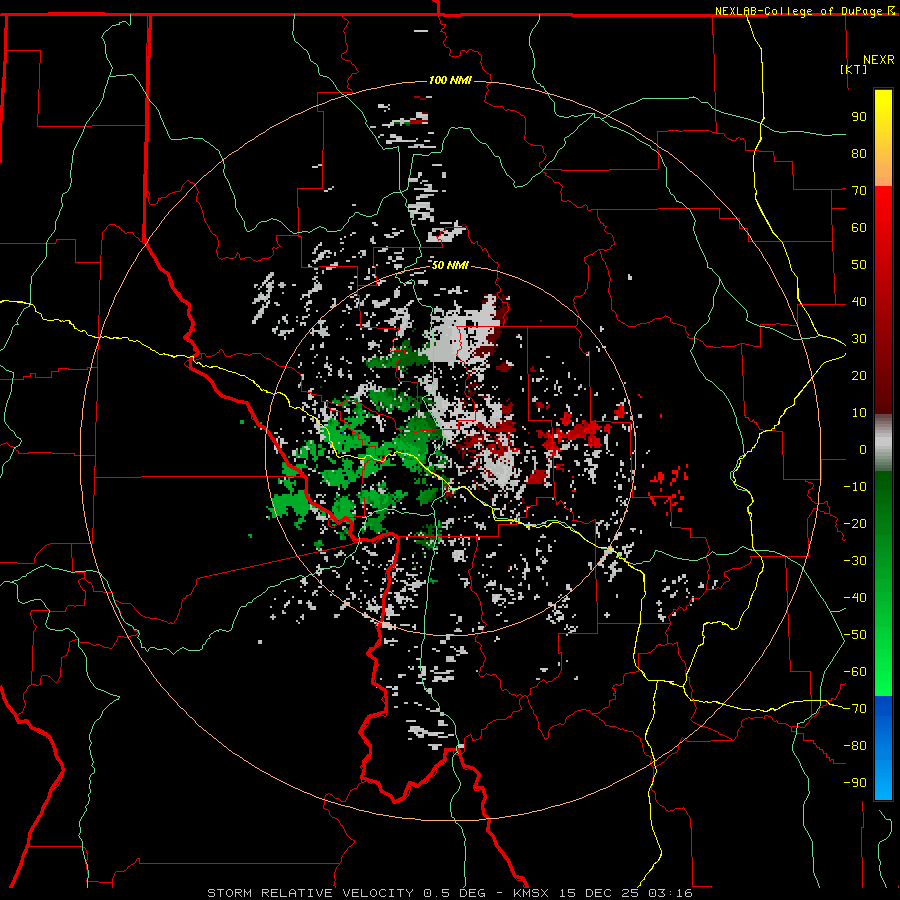
Task: Click the NEXR label above the color bar
Action: click(879, 60)
